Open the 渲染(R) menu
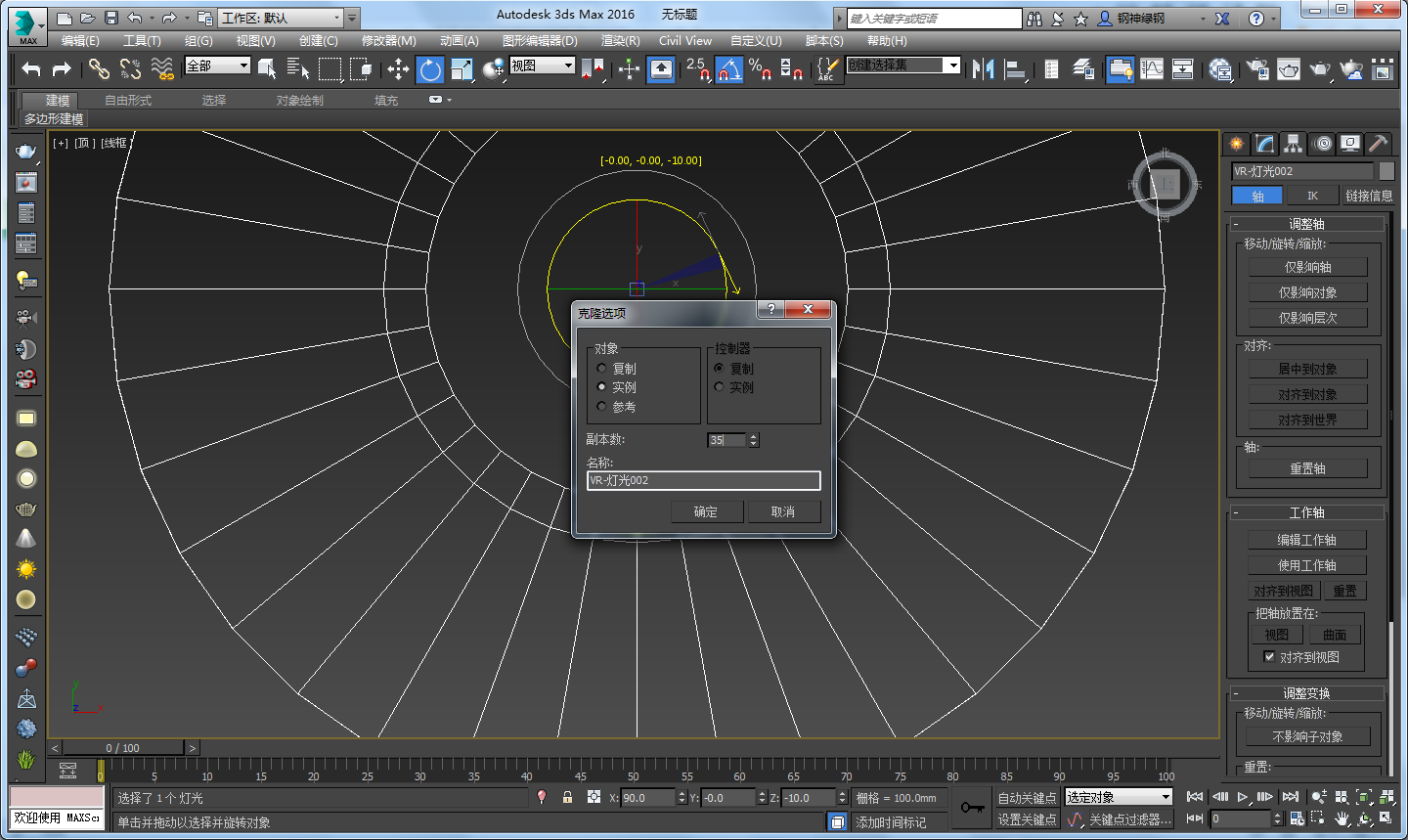This screenshot has height=840, width=1408. point(620,41)
